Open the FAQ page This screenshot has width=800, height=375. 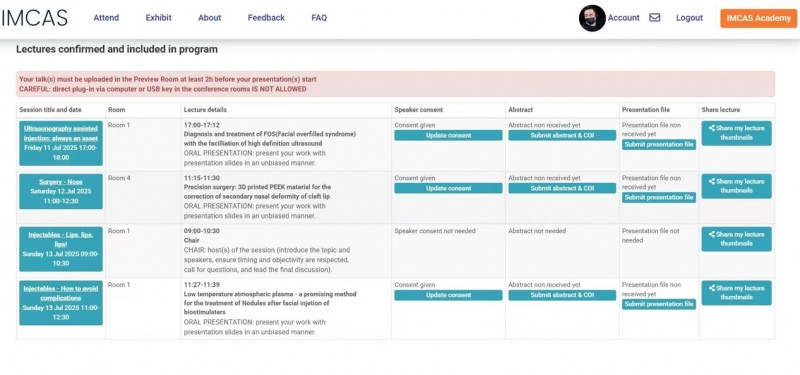[319, 18]
